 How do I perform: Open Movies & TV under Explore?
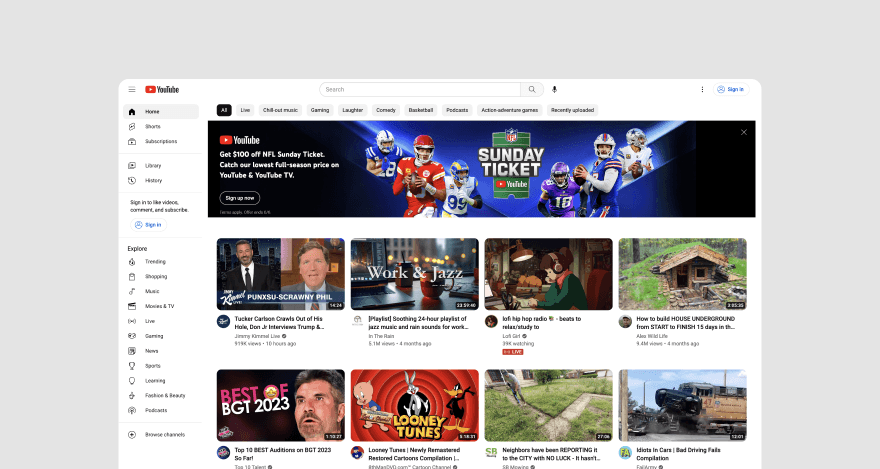(x=161, y=306)
